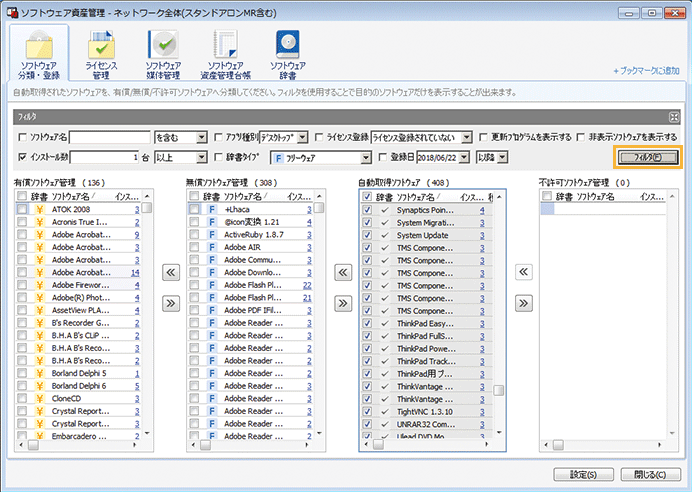Focus the インストール数 number field
Viewport: 692px width, 492px height.
click(105, 157)
